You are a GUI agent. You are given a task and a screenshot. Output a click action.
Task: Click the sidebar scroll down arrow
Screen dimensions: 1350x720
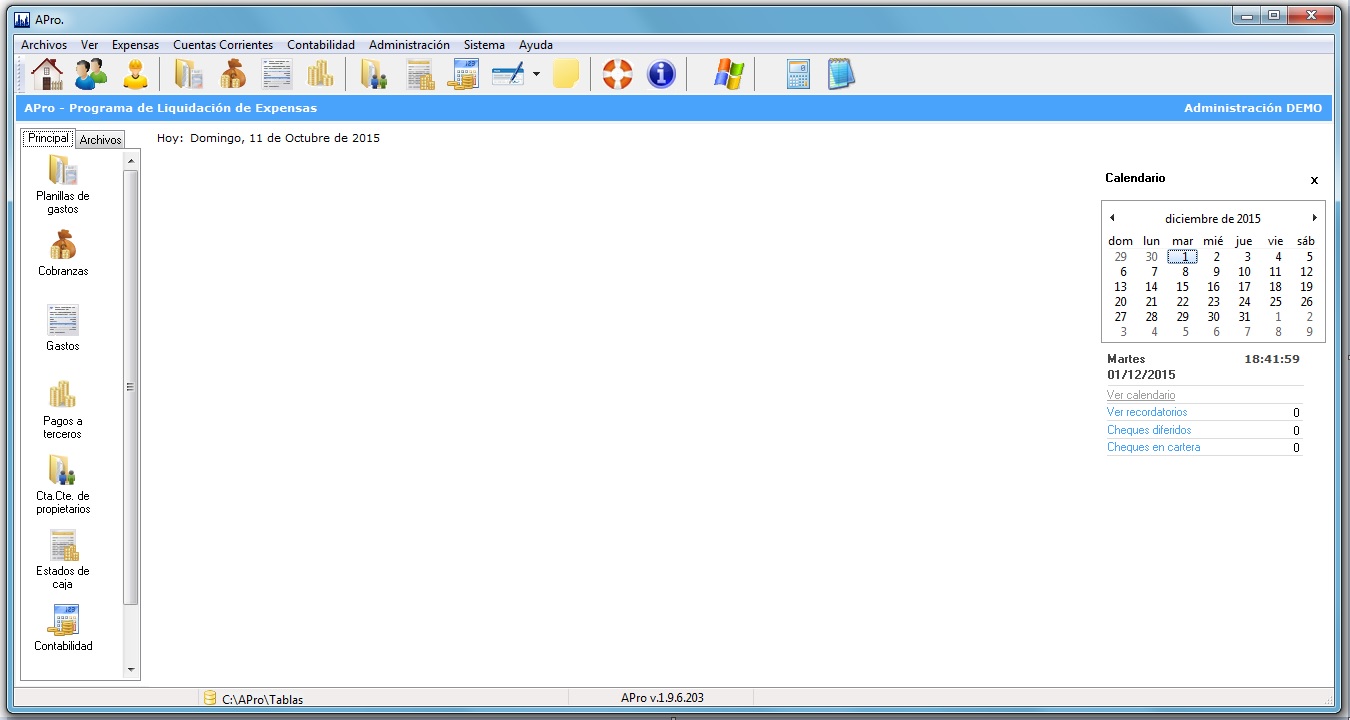[x=131, y=670]
